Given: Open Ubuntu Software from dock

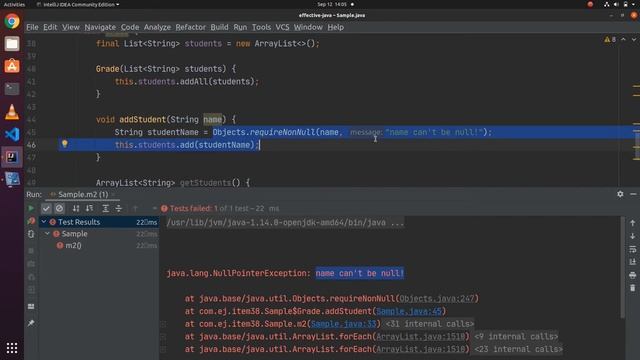Looking at the screenshot, I should [x=12, y=66].
